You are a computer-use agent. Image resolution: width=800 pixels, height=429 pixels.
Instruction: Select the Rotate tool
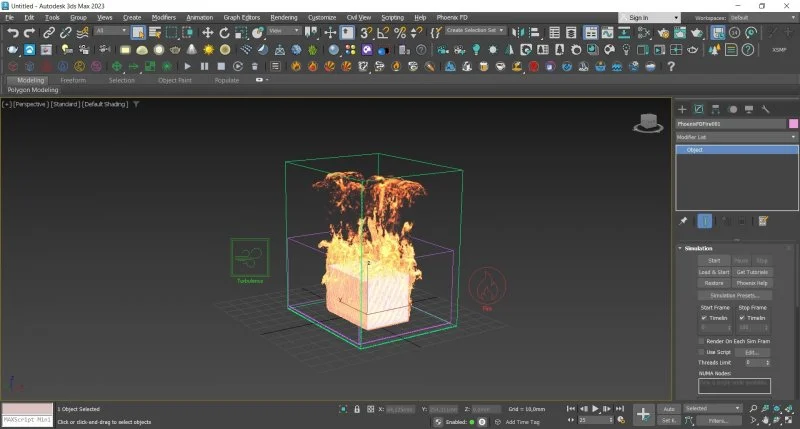click(x=224, y=33)
